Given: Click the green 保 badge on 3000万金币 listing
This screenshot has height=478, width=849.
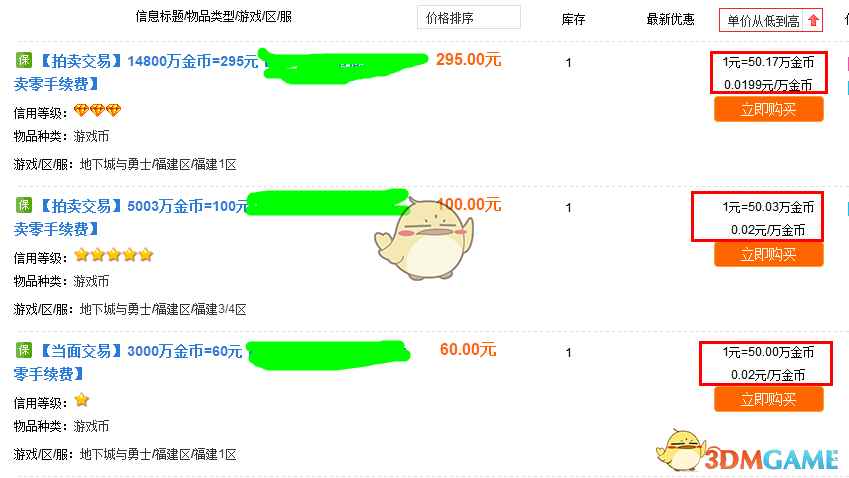Looking at the screenshot, I should (x=24, y=350).
